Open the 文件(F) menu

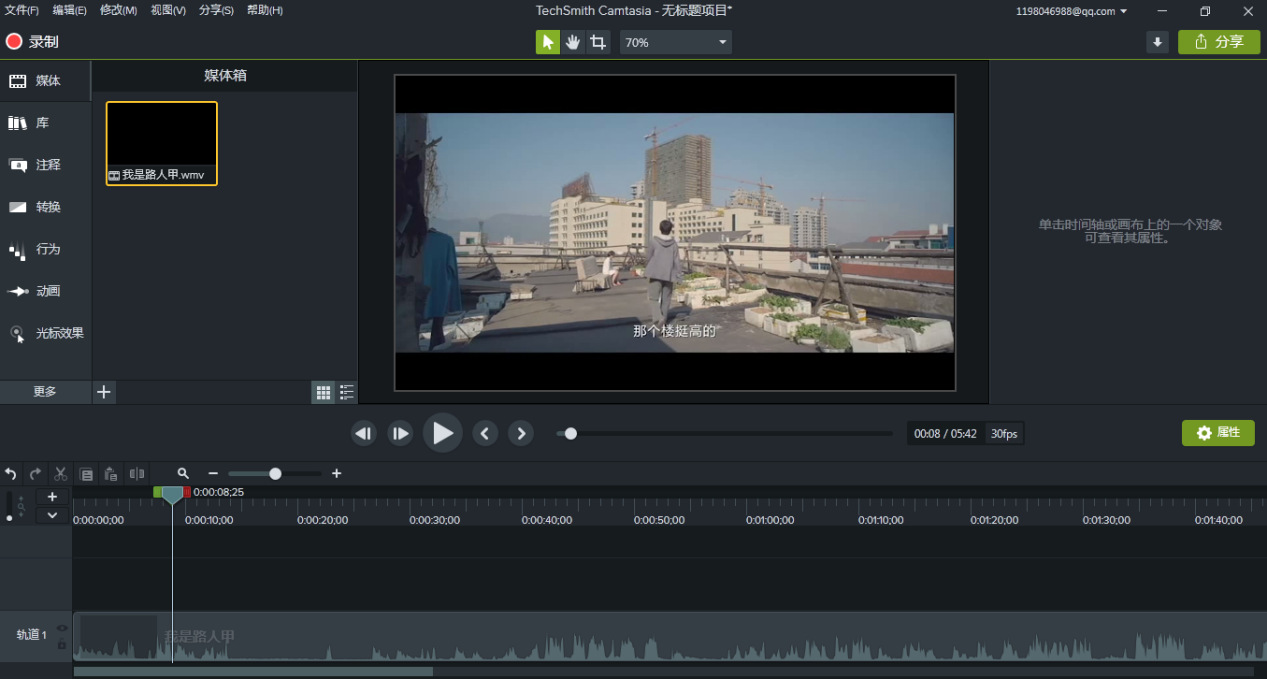pyautogui.click(x=22, y=10)
